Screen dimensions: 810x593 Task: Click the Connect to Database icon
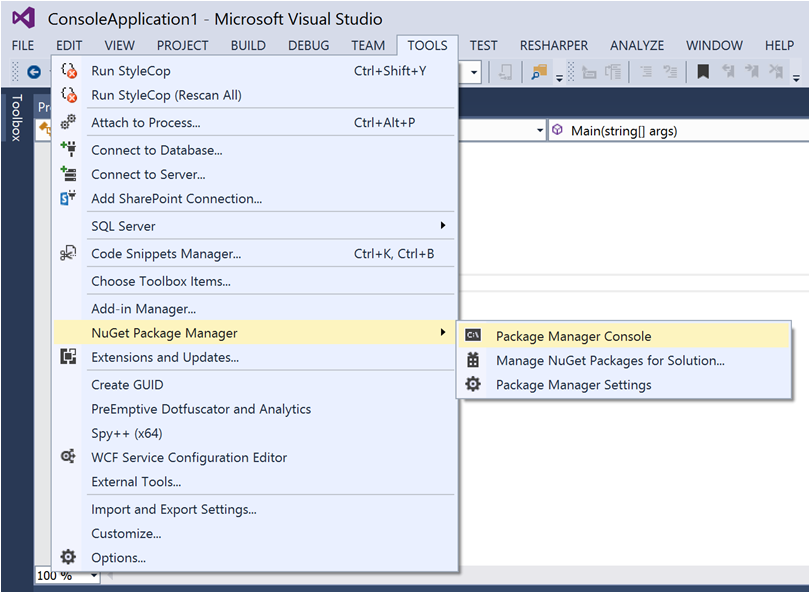[x=68, y=149]
